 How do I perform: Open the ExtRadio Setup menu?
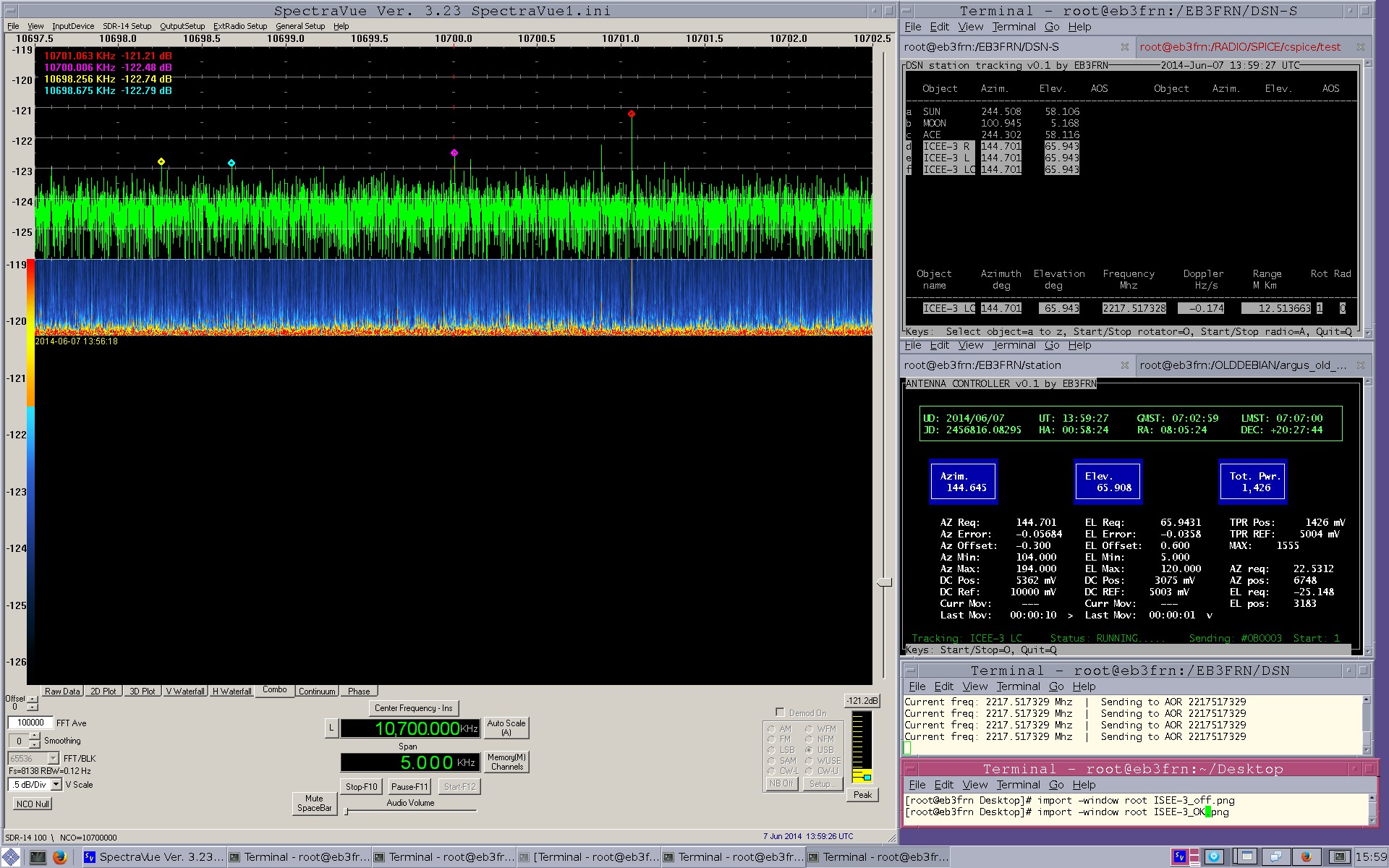coord(240,26)
